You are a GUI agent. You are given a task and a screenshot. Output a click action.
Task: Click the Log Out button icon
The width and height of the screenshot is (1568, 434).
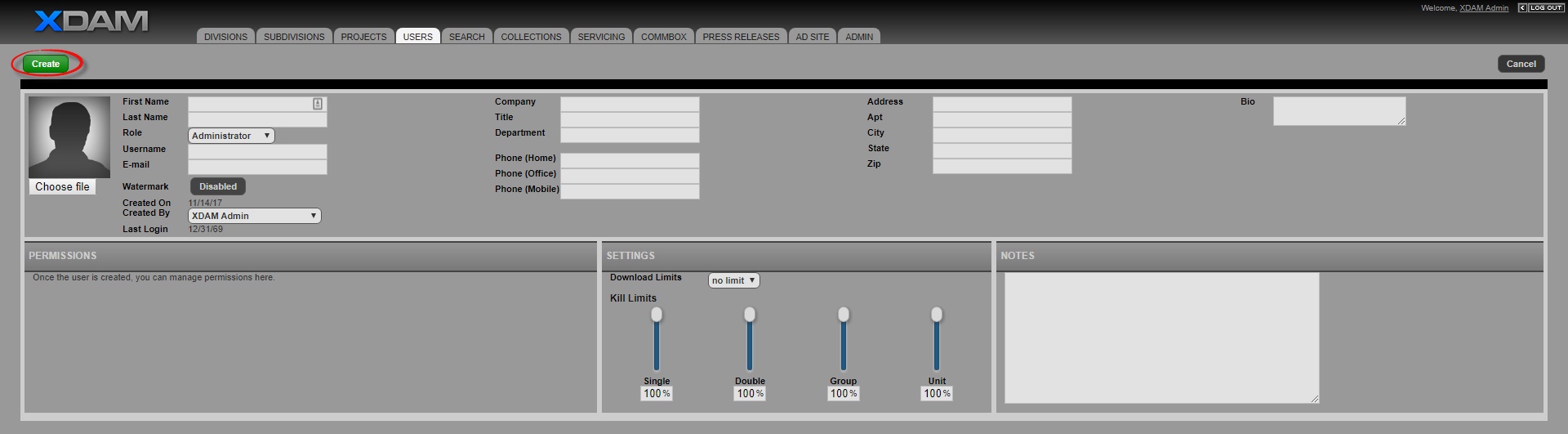[1540, 8]
